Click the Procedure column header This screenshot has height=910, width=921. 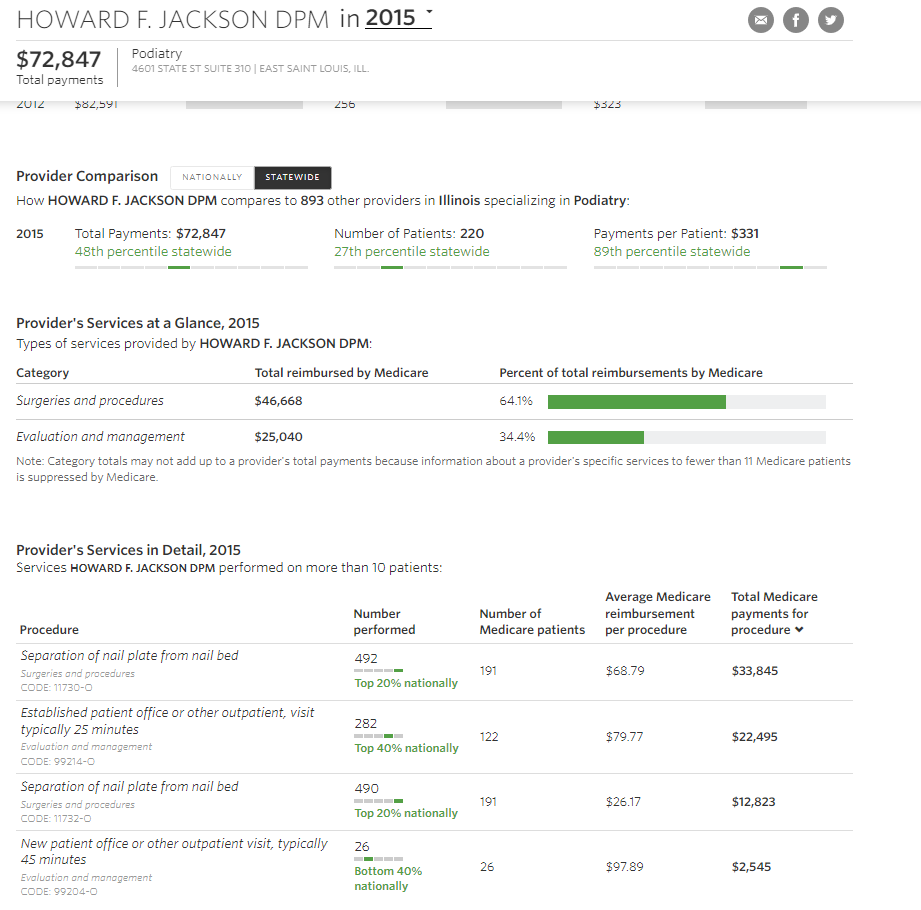pyautogui.click(x=49, y=630)
